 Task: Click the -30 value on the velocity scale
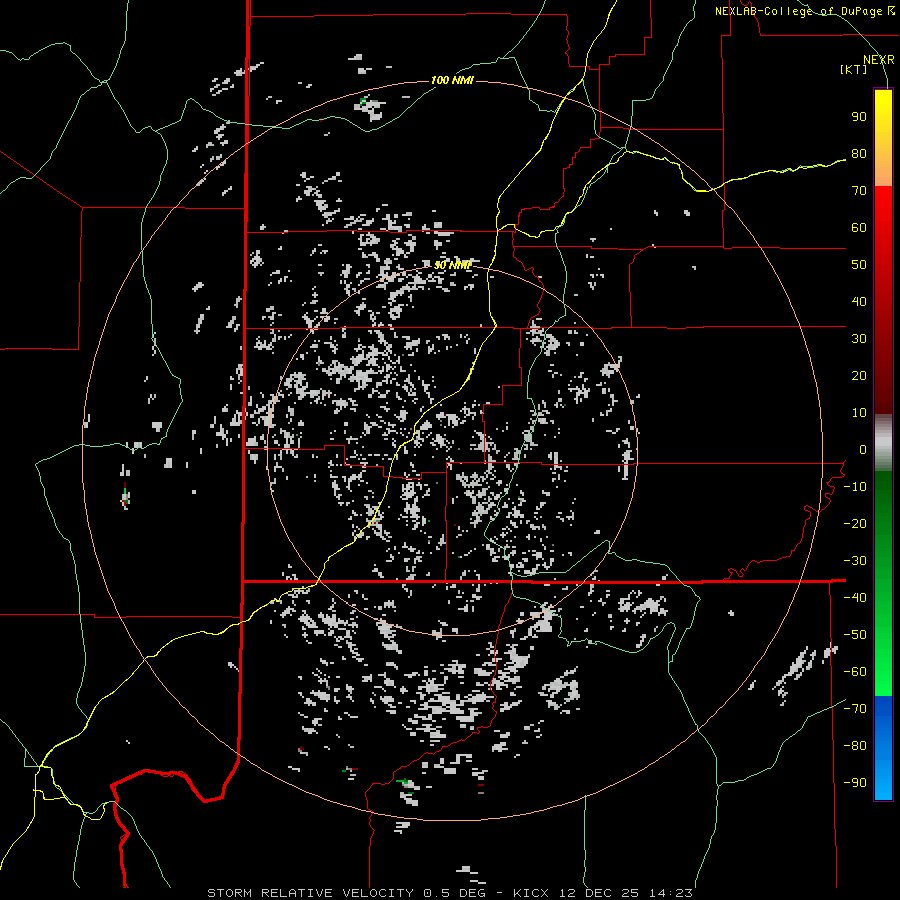[x=855, y=561]
